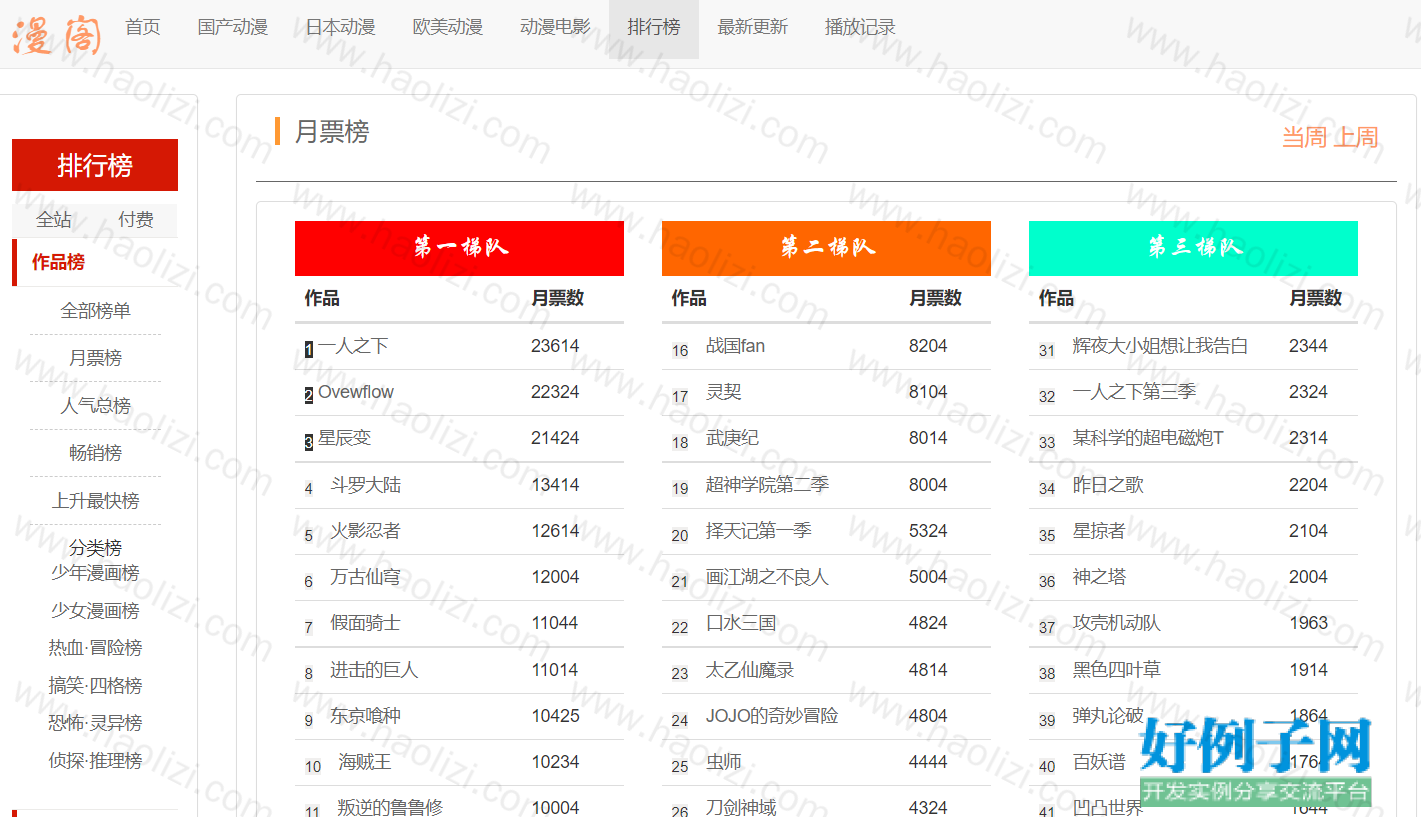Open 太乙仙魔录 entry
Viewport: 1421px width, 817px height.
750,670
